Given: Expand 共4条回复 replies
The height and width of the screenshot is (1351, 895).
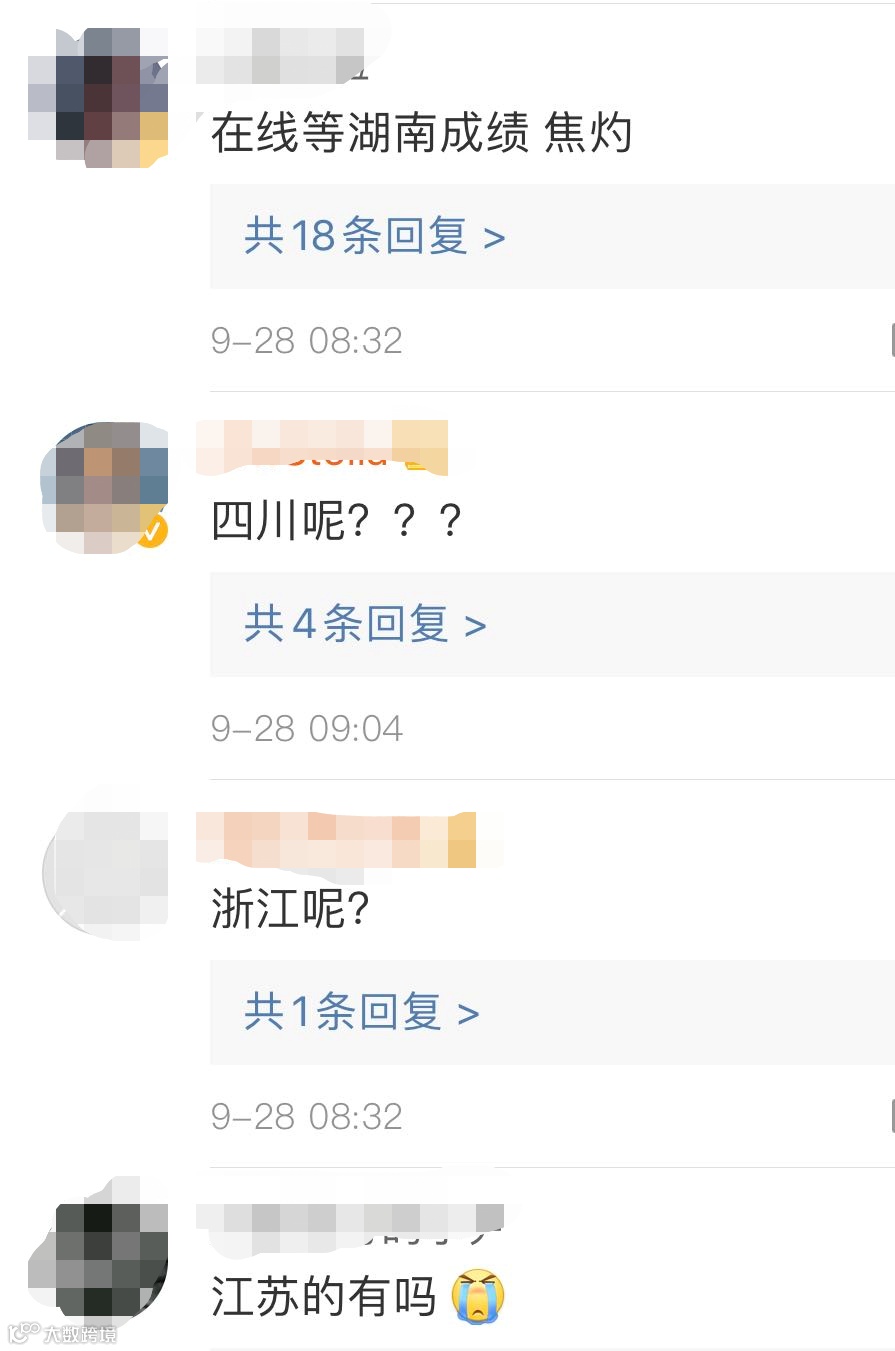Looking at the screenshot, I should [365, 625].
